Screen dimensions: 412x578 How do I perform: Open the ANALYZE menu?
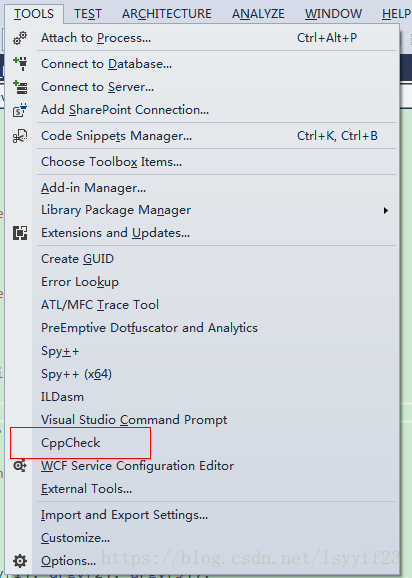point(258,14)
